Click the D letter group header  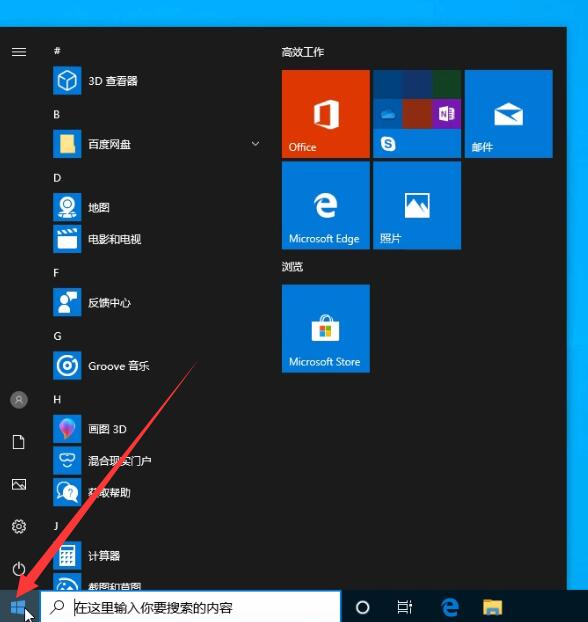click(57, 178)
